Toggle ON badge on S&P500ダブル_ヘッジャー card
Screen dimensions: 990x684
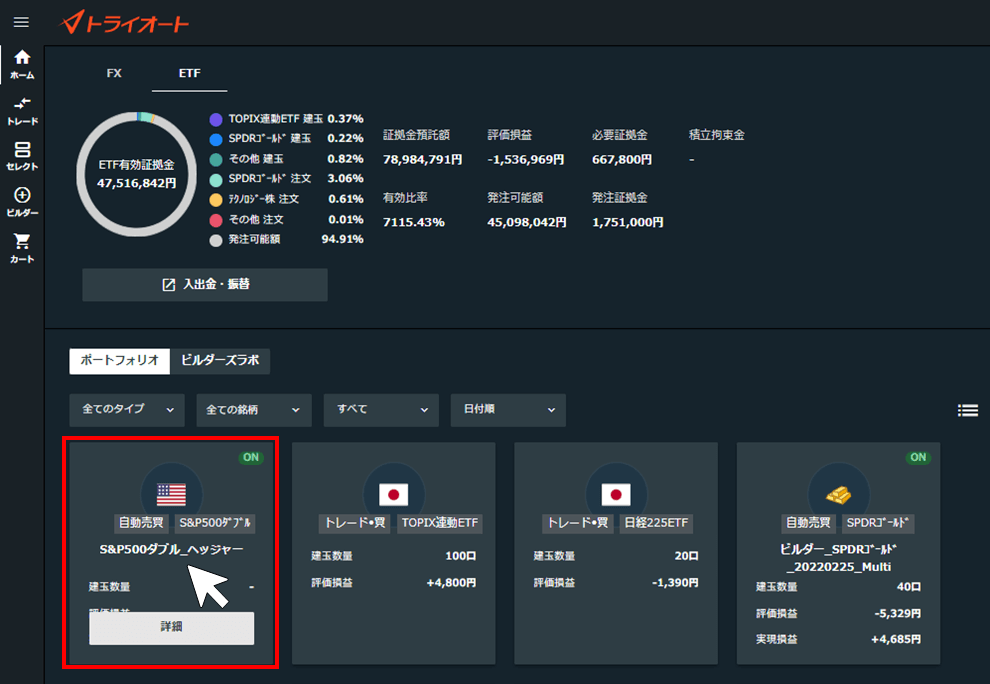pyautogui.click(x=251, y=457)
